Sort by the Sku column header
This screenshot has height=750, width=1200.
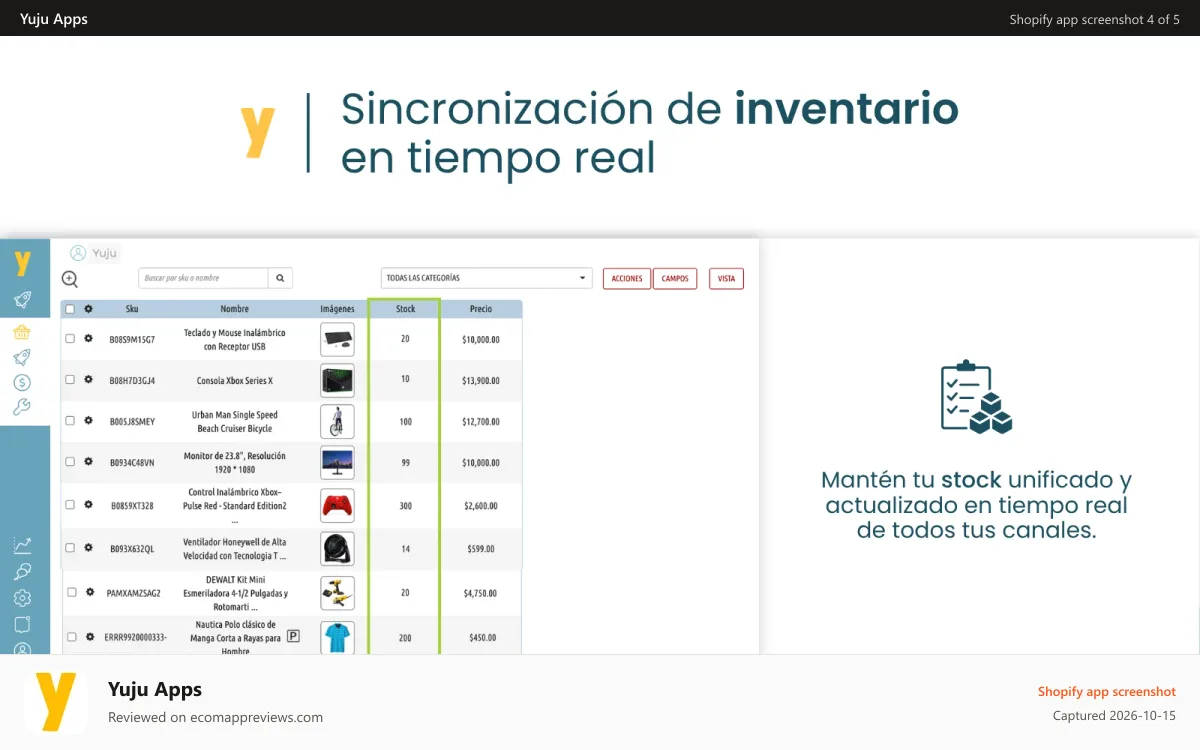(132, 309)
